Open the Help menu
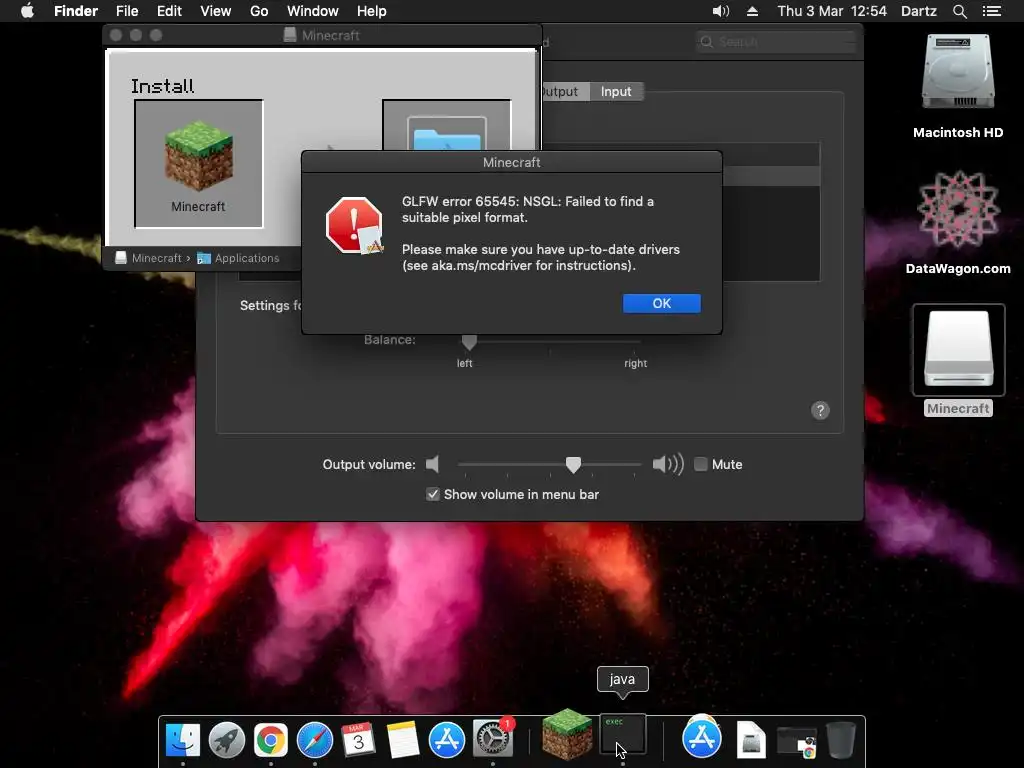The height and width of the screenshot is (768, 1024). (372, 11)
